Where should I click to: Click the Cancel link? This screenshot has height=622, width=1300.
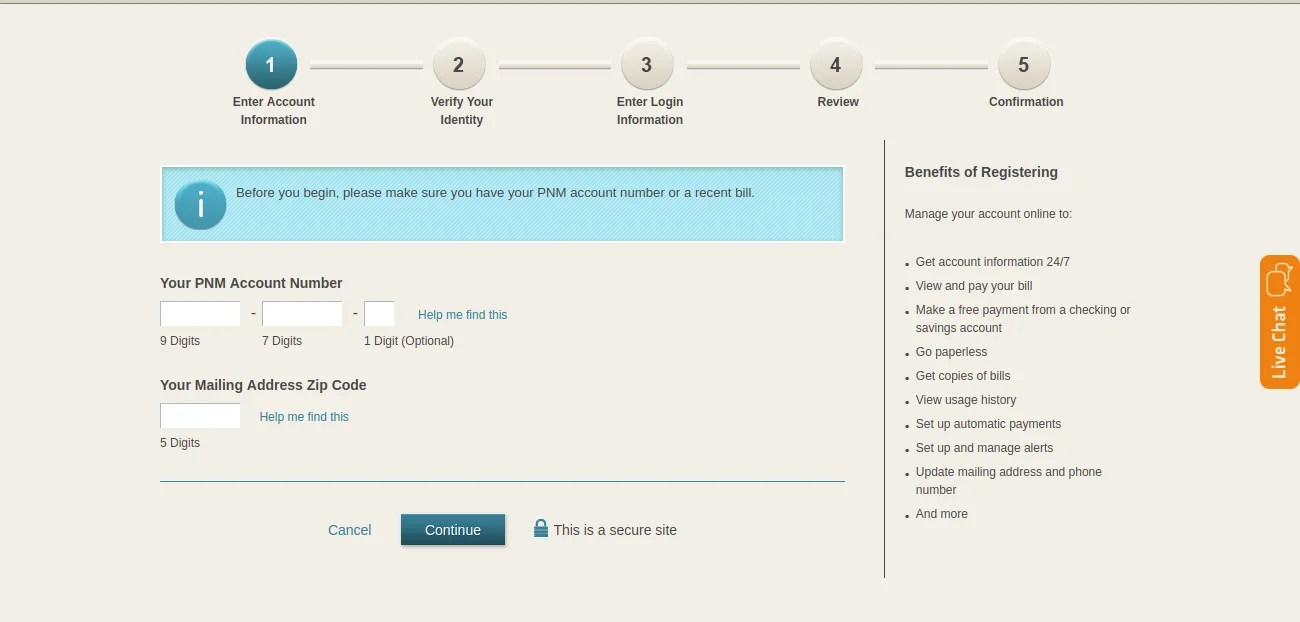pos(349,529)
